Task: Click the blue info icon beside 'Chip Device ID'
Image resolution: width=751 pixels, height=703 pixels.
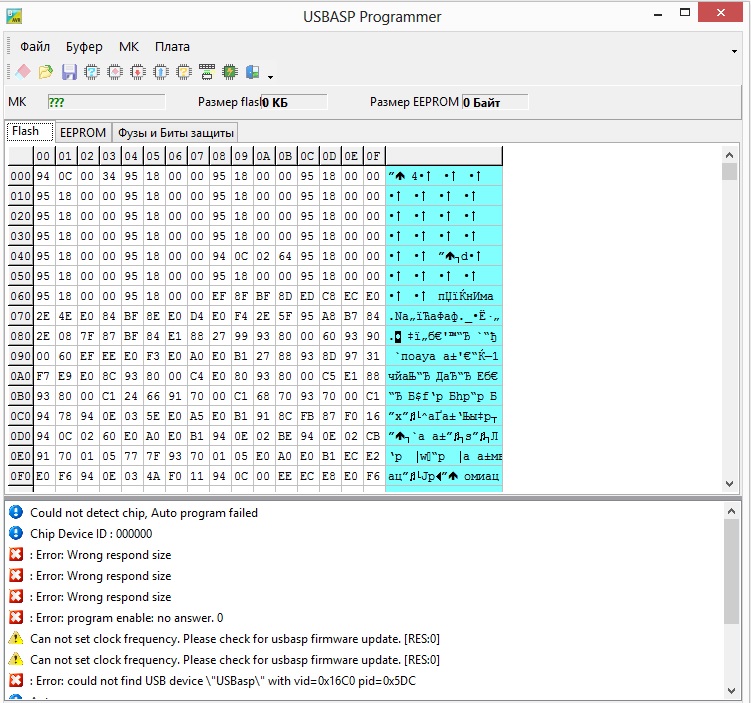Action: (16, 533)
